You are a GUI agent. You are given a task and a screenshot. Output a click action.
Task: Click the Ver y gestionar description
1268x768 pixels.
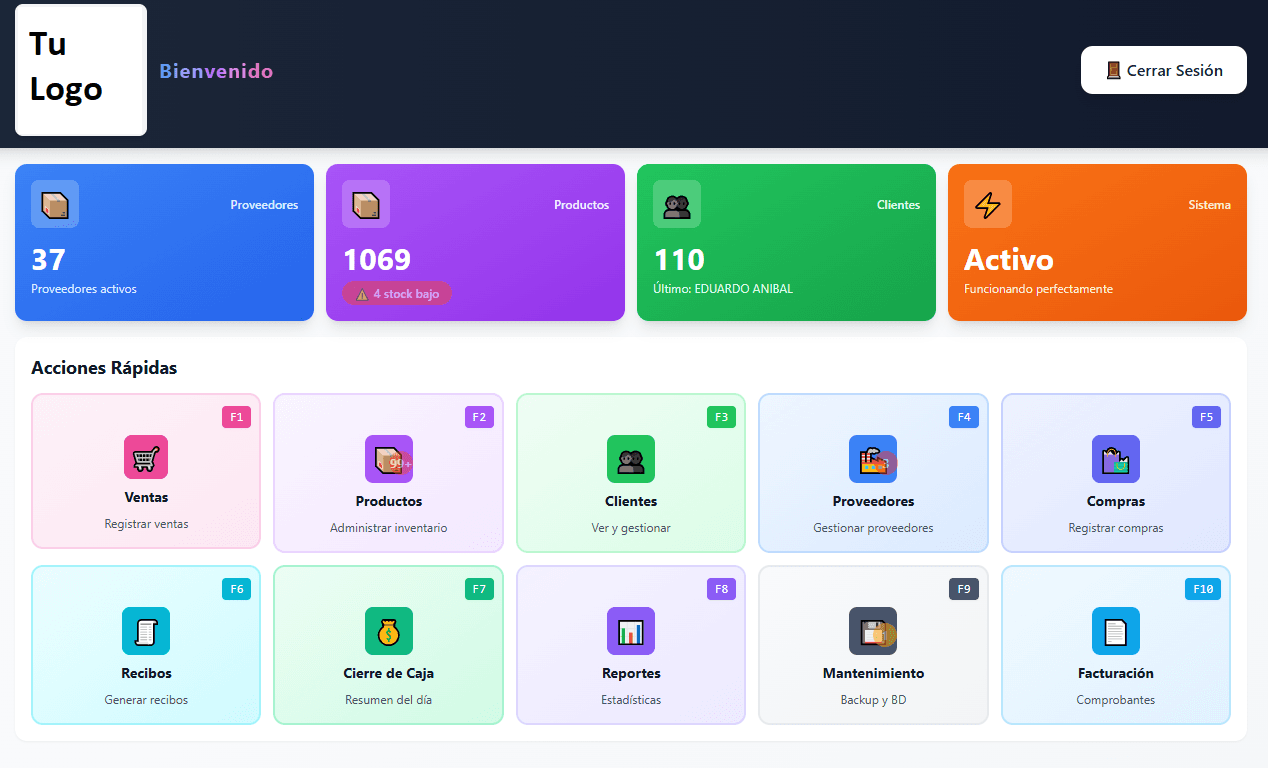click(631, 528)
